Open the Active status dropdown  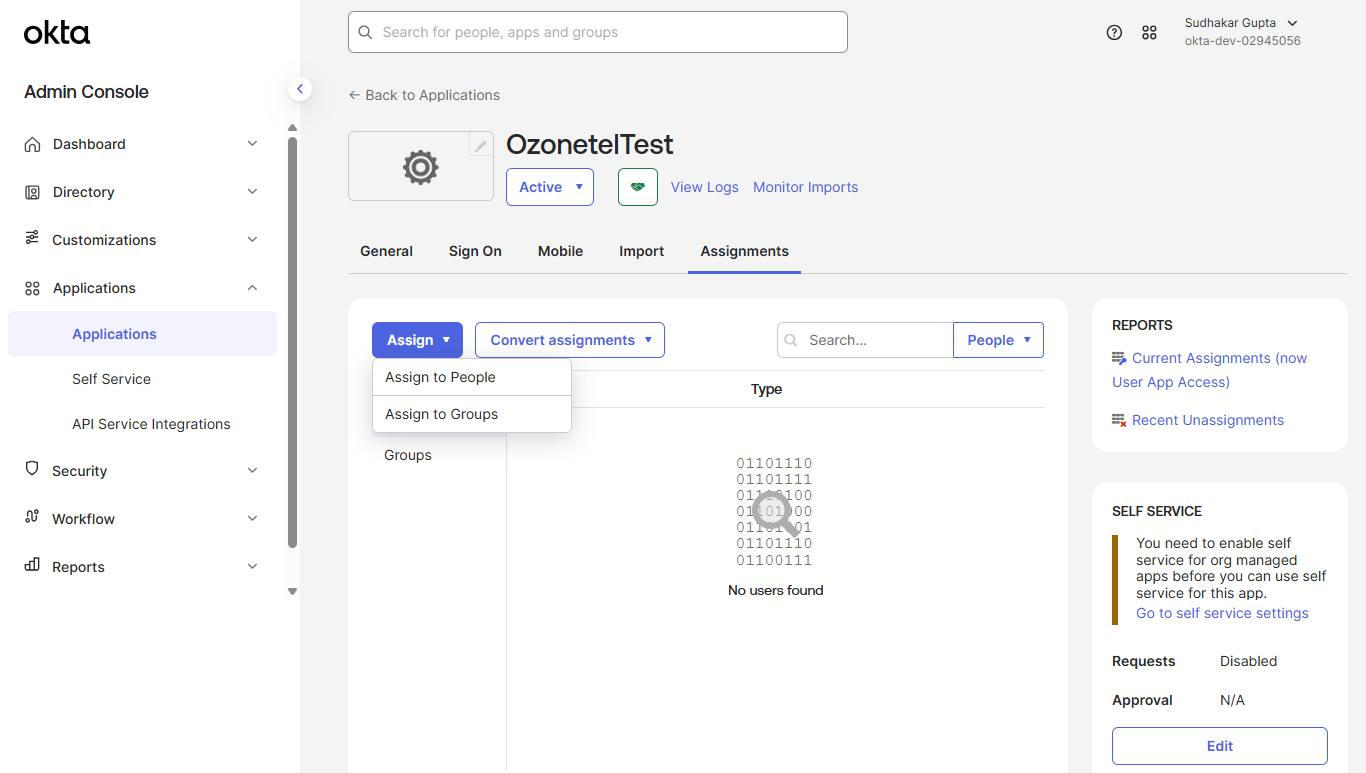click(x=550, y=187)
